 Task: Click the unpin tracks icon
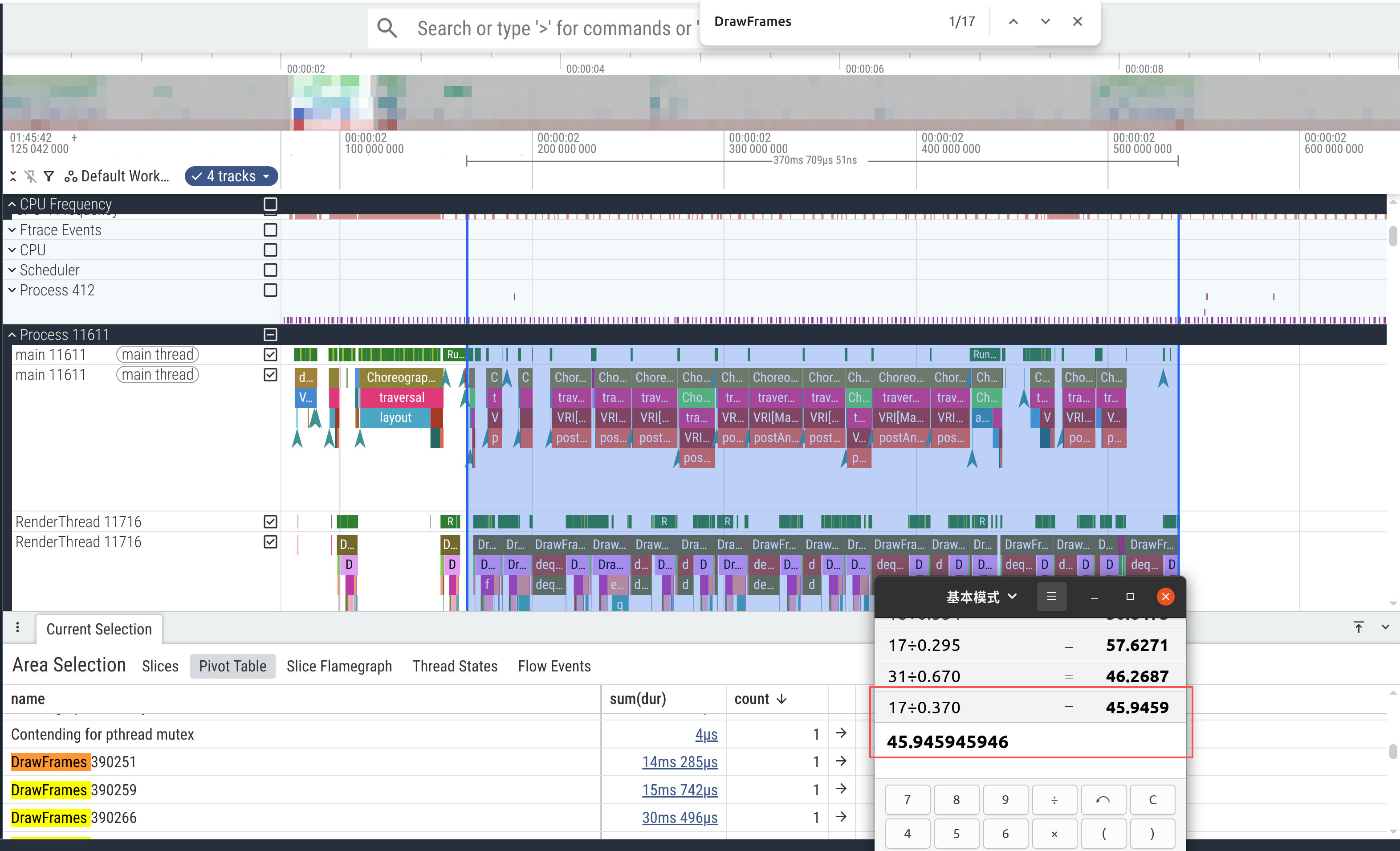(31, 176)
